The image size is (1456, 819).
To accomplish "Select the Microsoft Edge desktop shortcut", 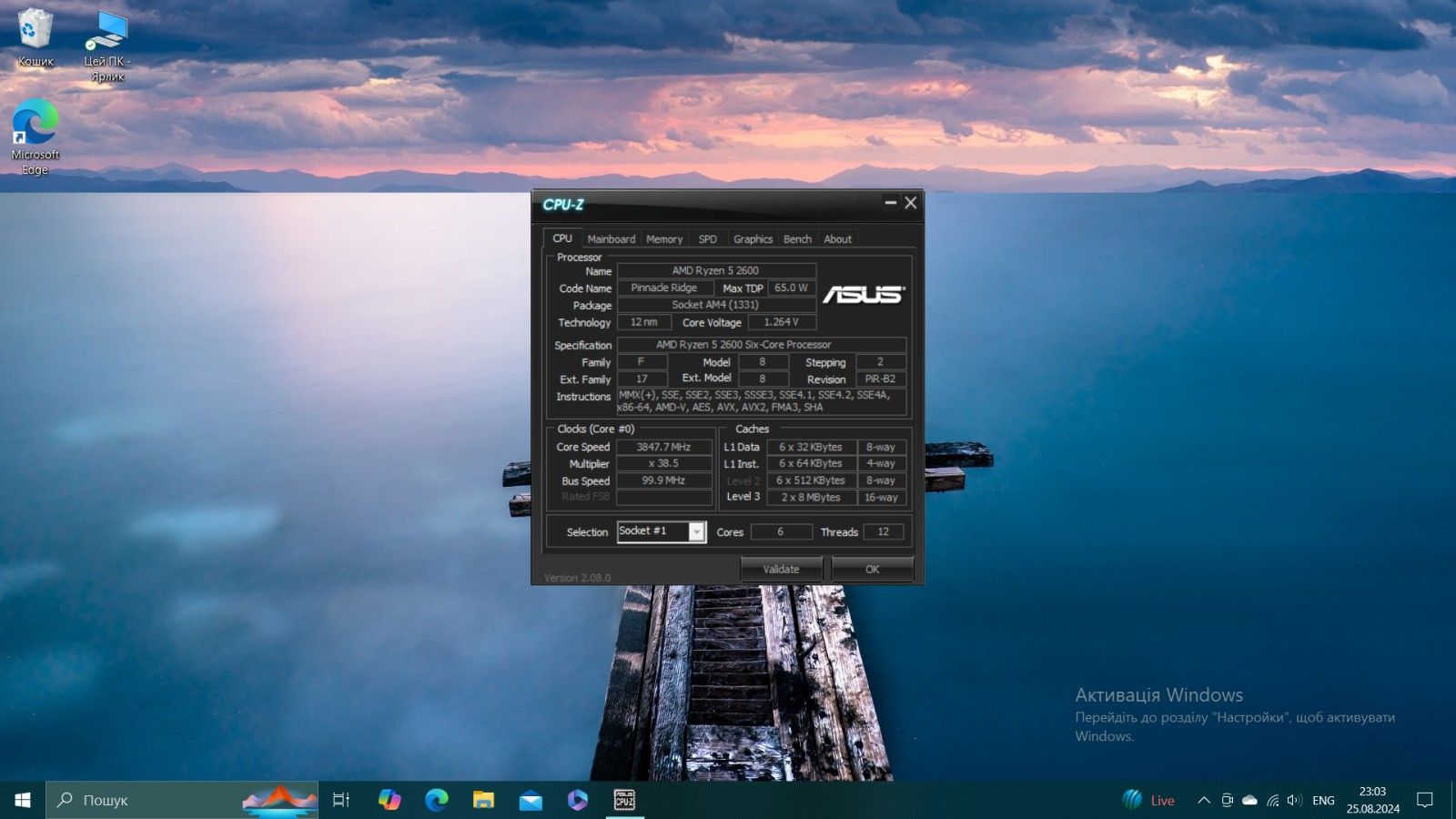I will [x=35, y=136].
